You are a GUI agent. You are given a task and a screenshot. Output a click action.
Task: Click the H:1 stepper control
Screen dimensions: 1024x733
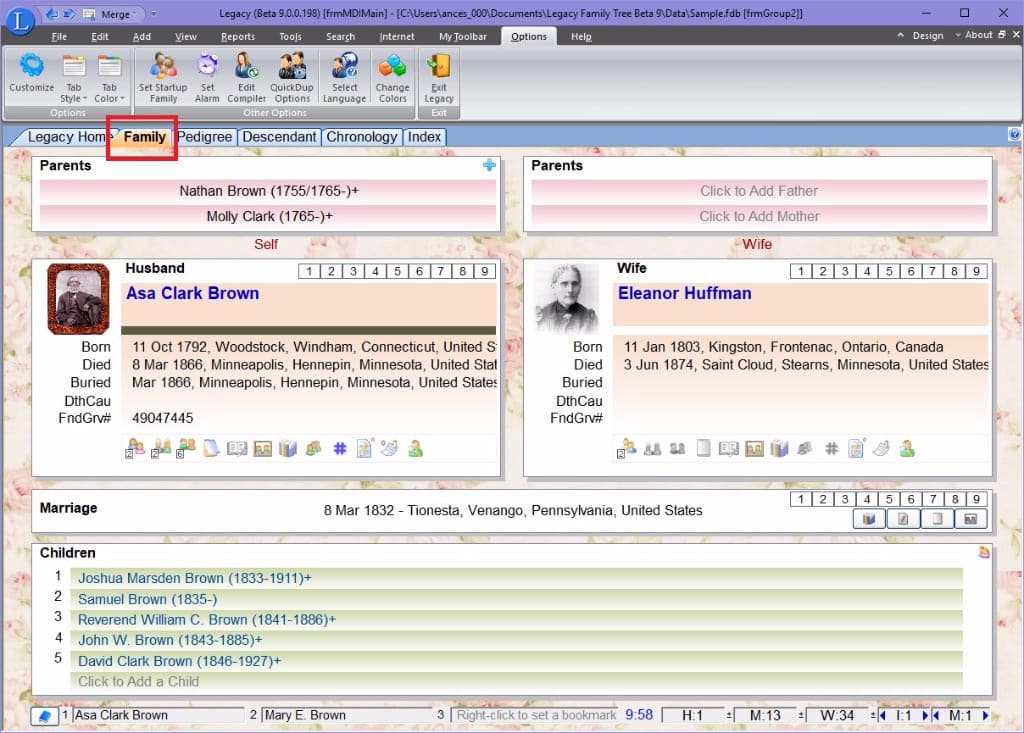coord(729,716)
